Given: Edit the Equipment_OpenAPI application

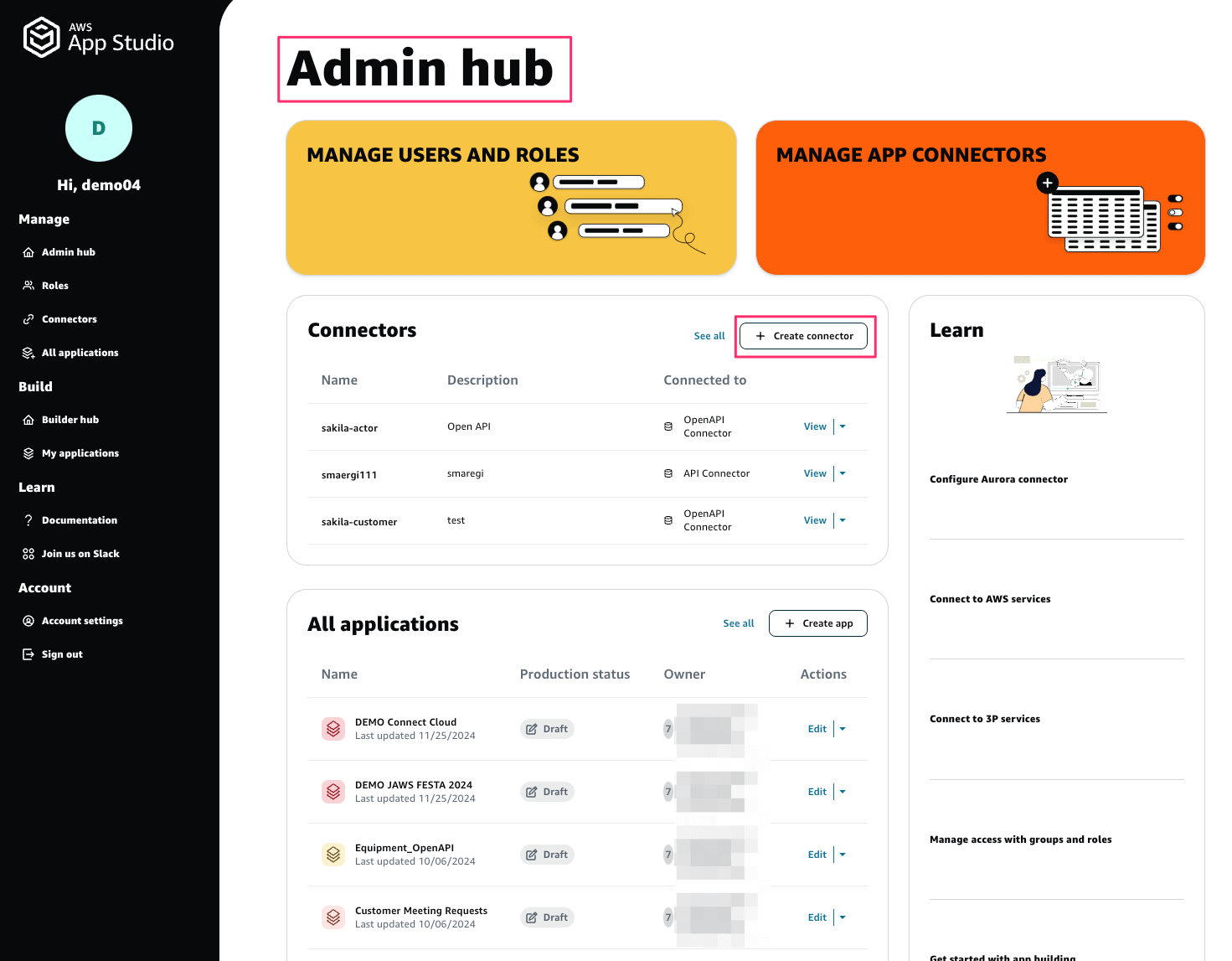Looking at the screenshot, I should coord(817,855).
